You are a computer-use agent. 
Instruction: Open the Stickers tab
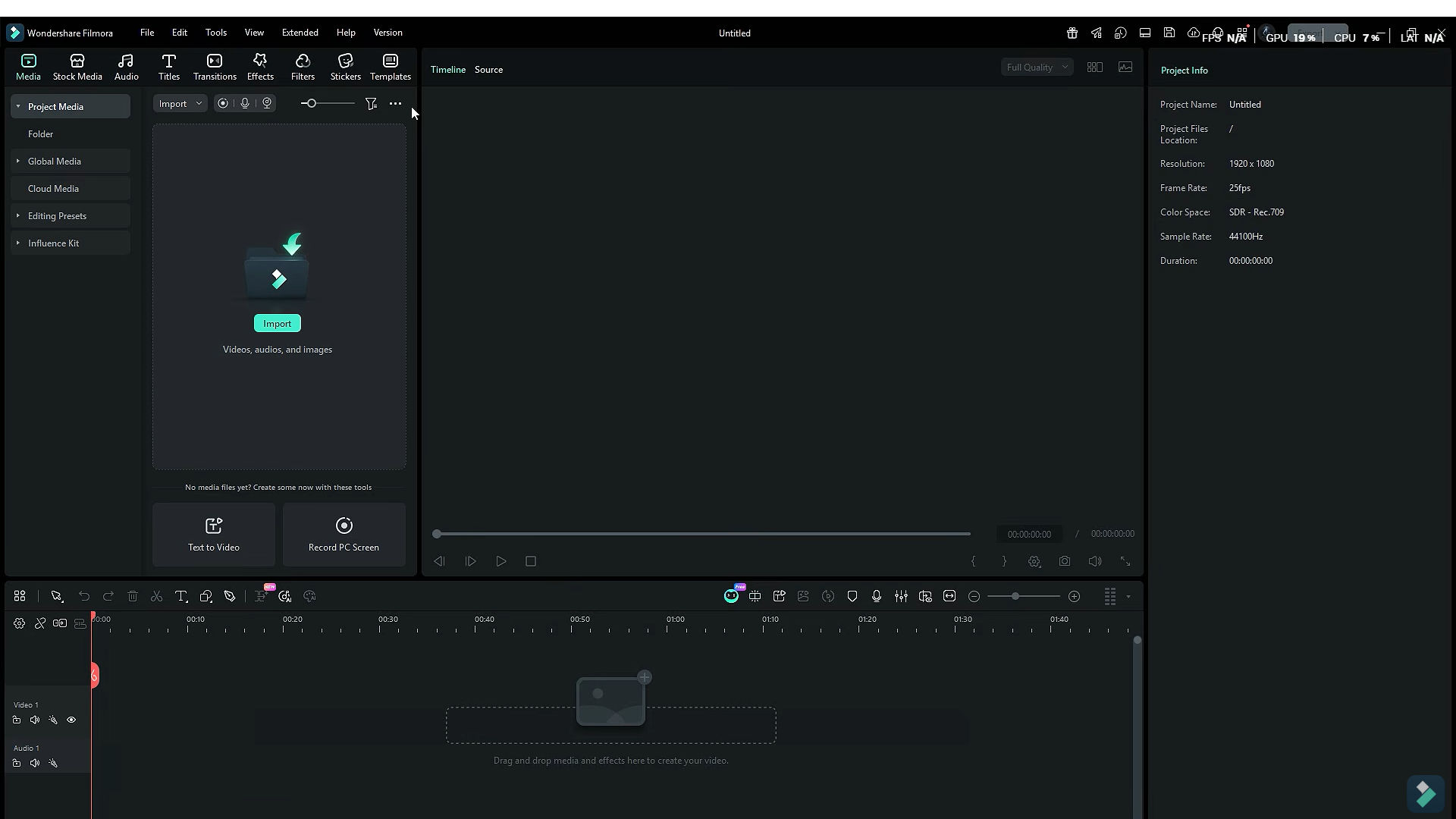[345, 67]
